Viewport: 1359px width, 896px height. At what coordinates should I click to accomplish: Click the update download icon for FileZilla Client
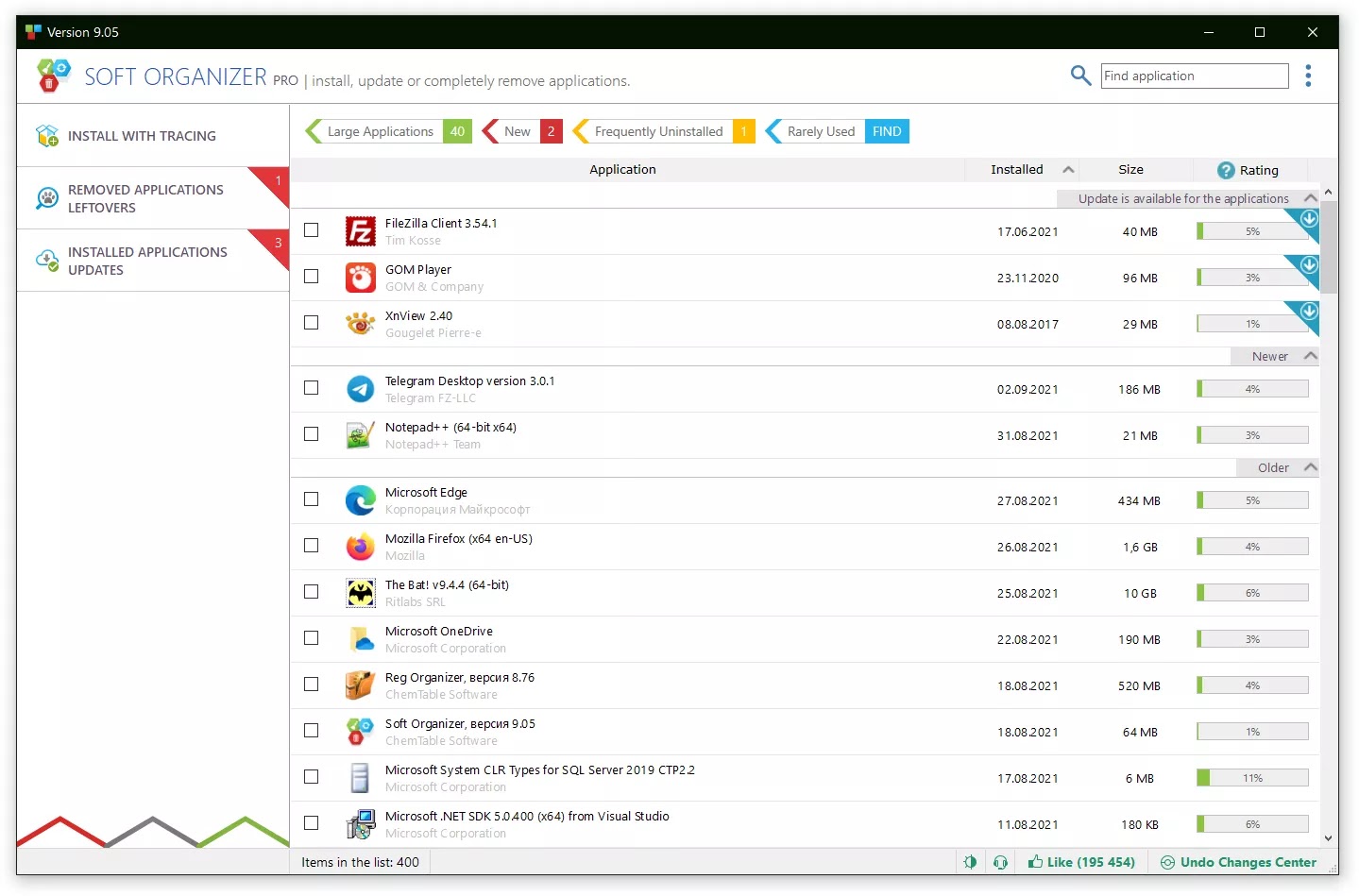tap(1308, 223)
